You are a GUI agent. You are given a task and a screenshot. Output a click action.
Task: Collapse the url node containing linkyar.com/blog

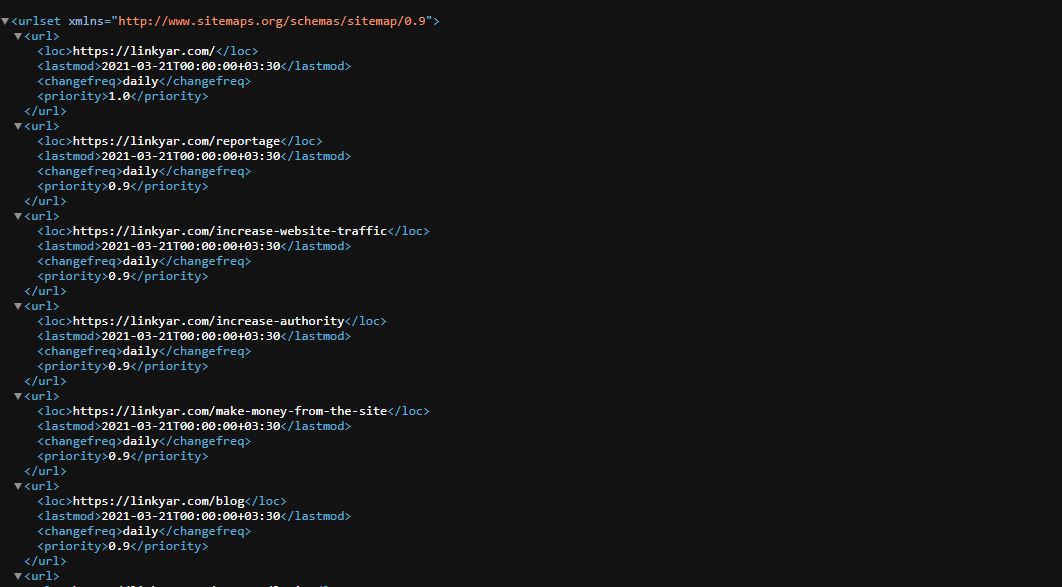18,487
